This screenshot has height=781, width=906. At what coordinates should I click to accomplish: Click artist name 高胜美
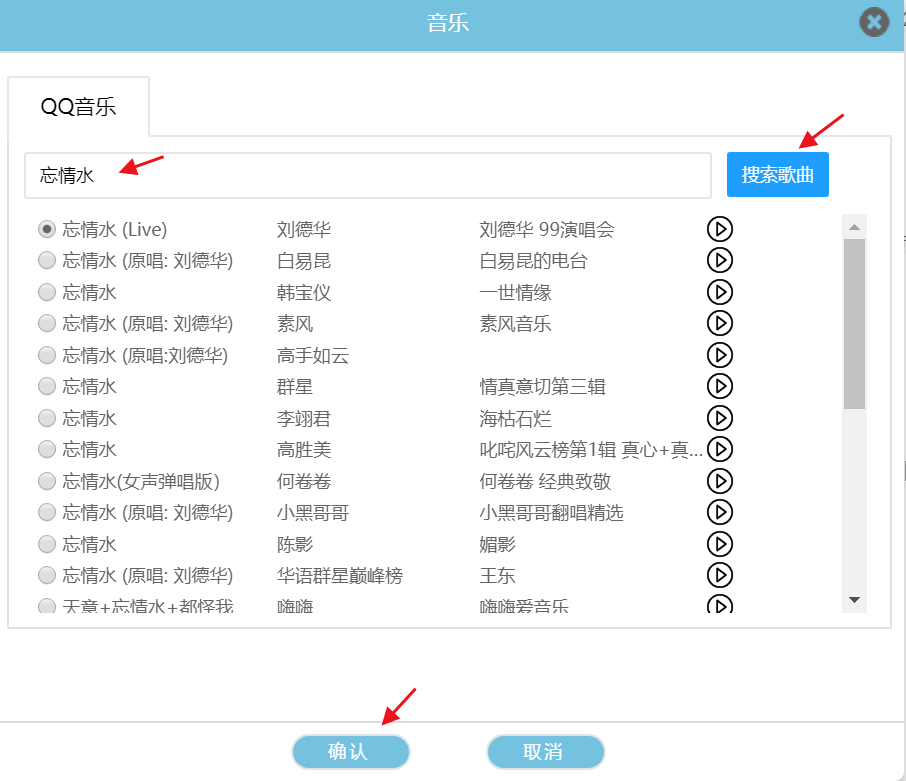[304, 449]
